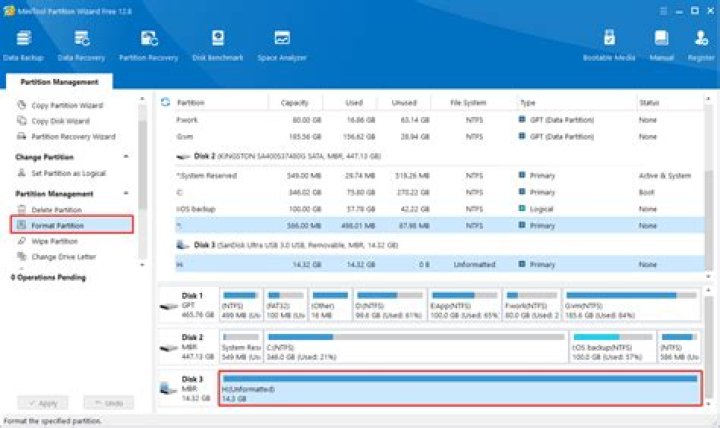Collapse the Change Partition section
Screen dimensions: 720x428
pos(126,157)
